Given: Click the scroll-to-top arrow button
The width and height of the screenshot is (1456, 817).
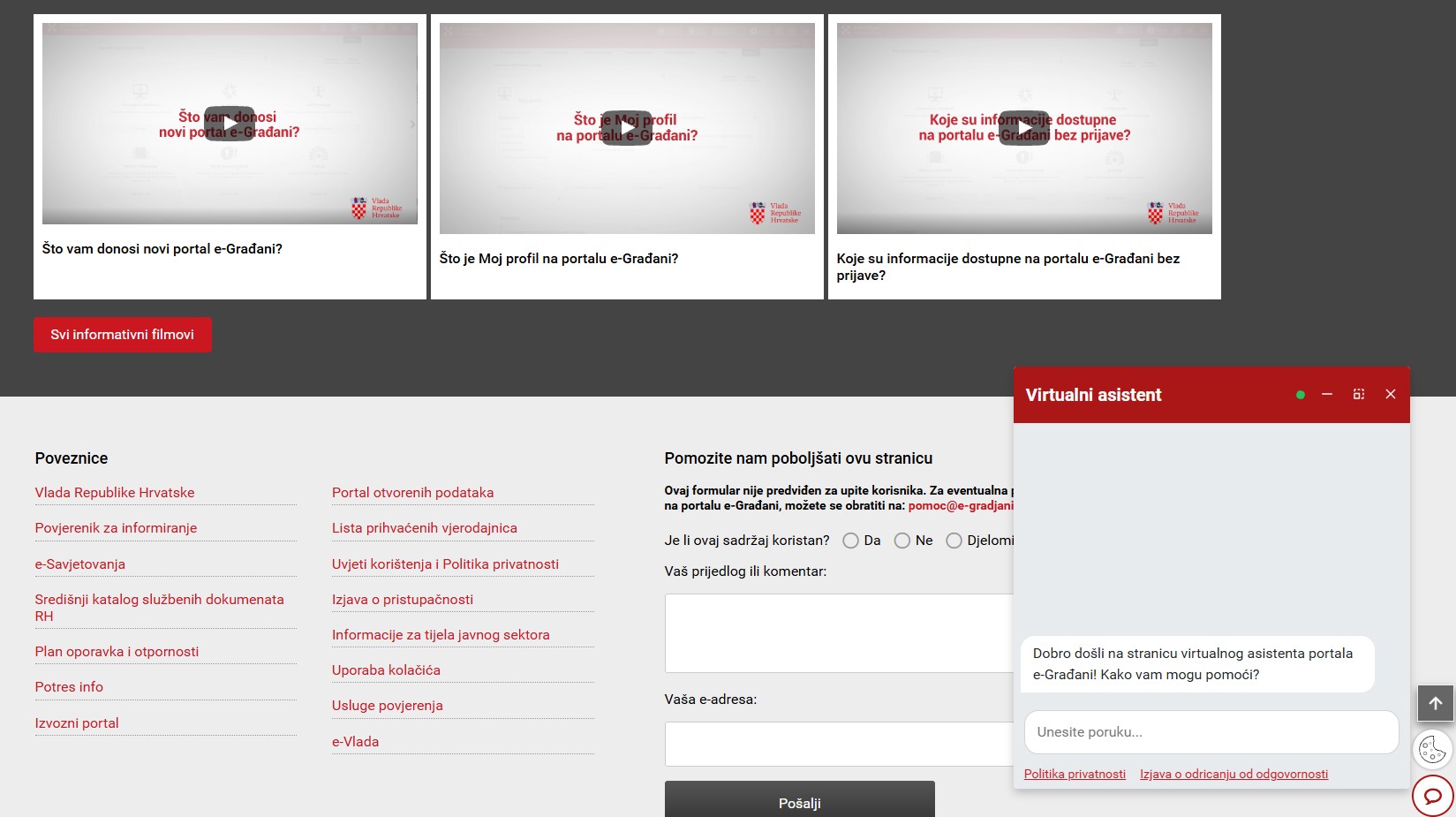Looking at the screenshot, I should pyautogui.click(x=1436, y=703).
